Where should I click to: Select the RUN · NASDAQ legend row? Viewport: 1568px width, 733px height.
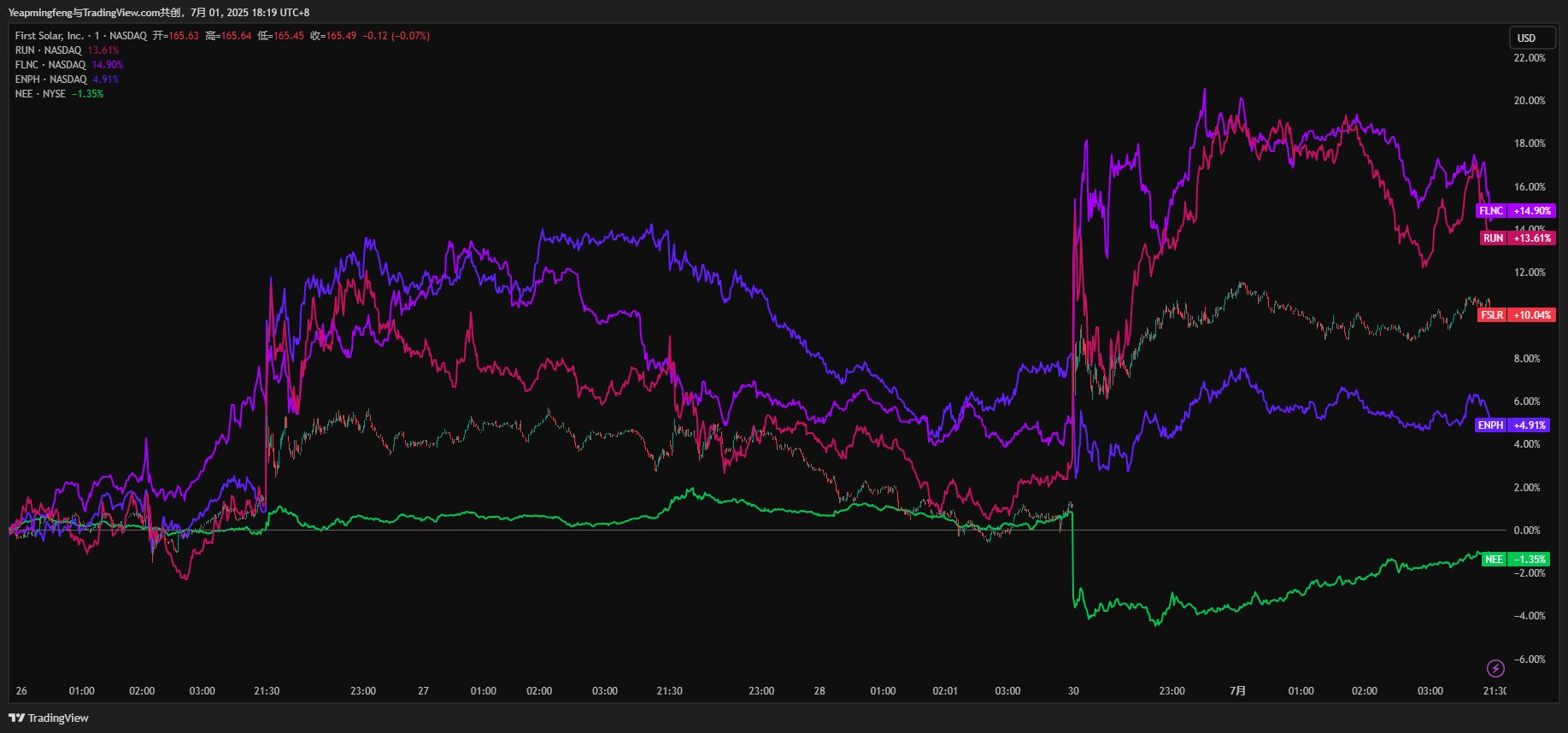[67, 50]
